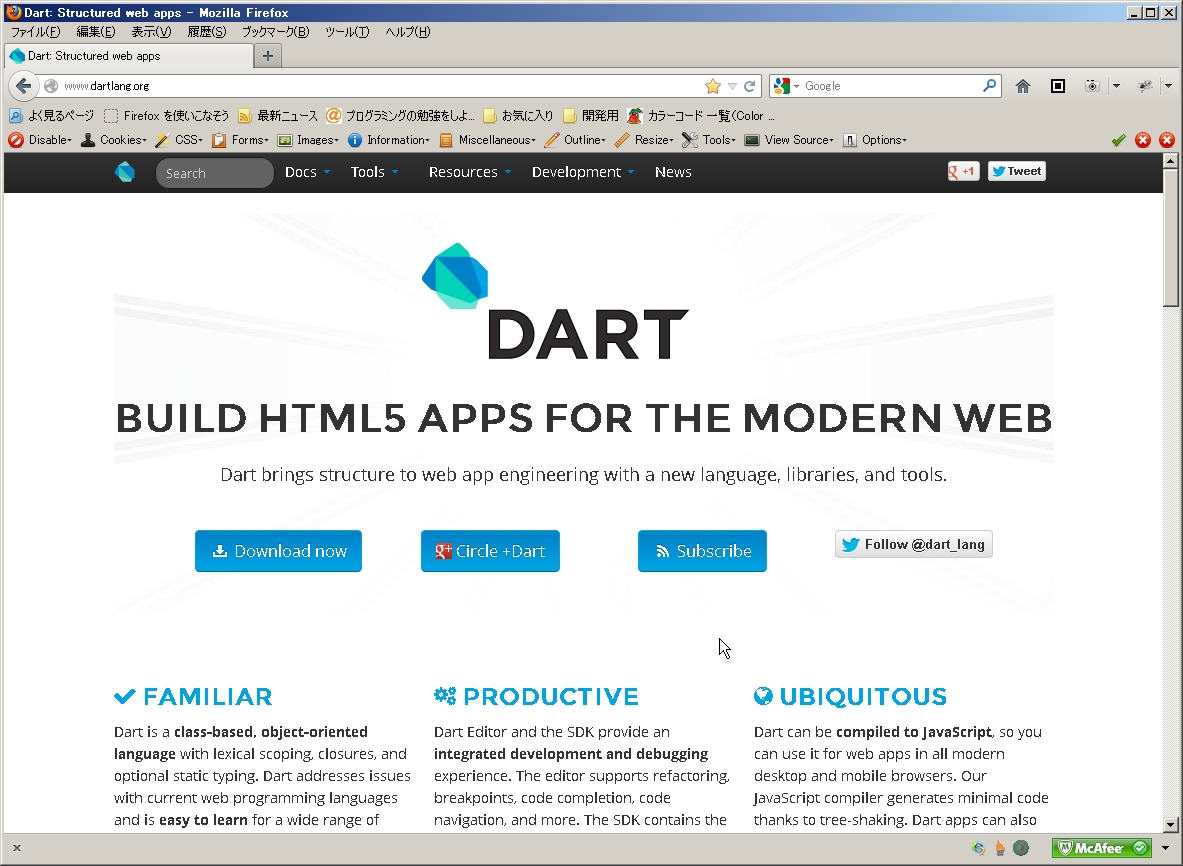
Task: Expand the Tools menu in Dart navbar
Action: (x=374, y=172)
